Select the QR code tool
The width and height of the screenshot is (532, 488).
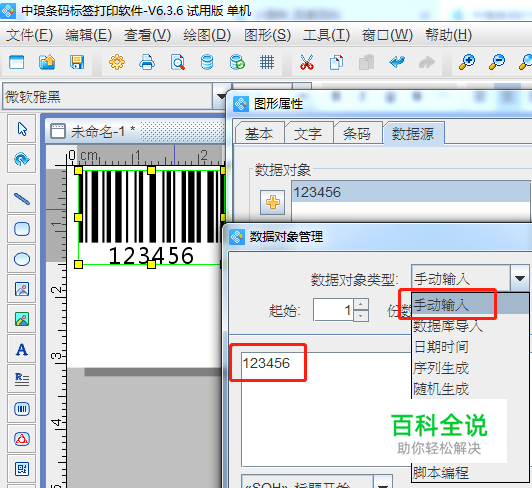pyautogui.click(x=22, y=469)
